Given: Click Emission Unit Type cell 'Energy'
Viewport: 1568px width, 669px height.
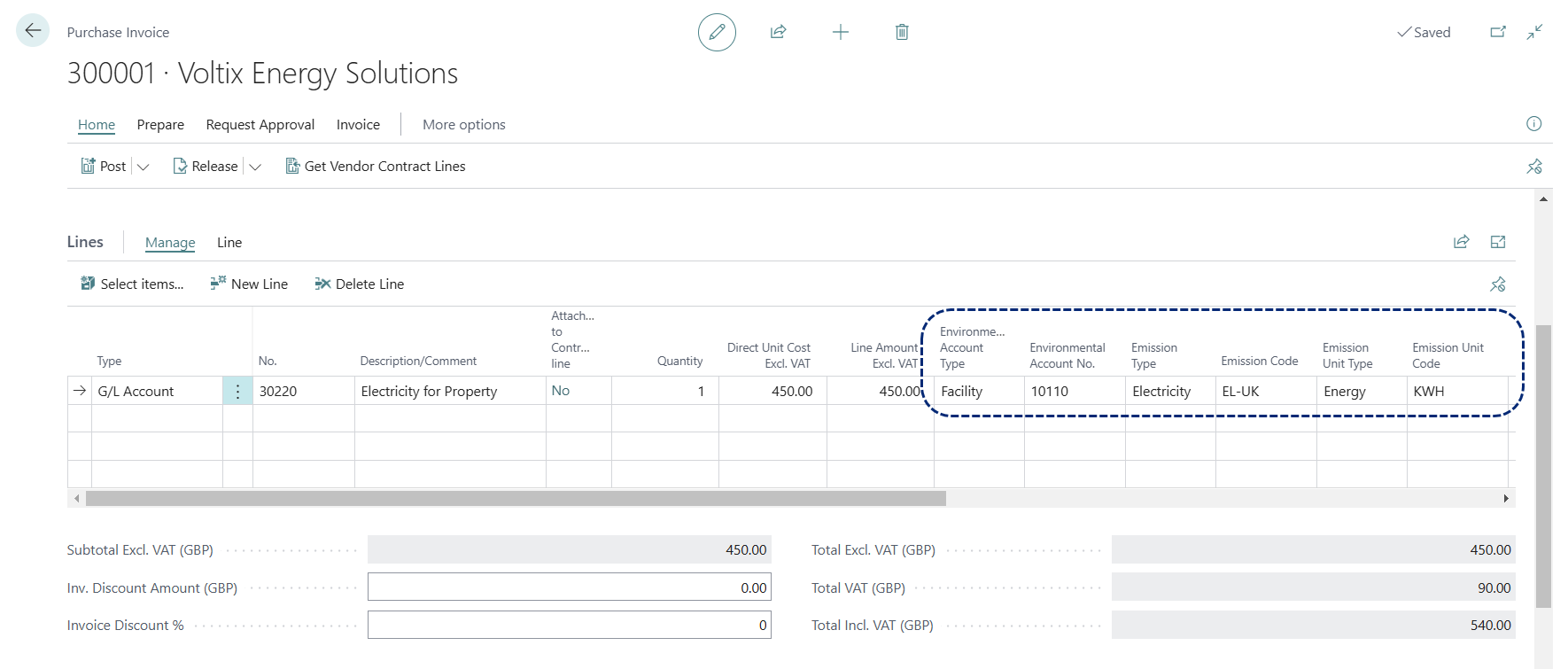Looking at the screenshot, I should pos(1362,391).
